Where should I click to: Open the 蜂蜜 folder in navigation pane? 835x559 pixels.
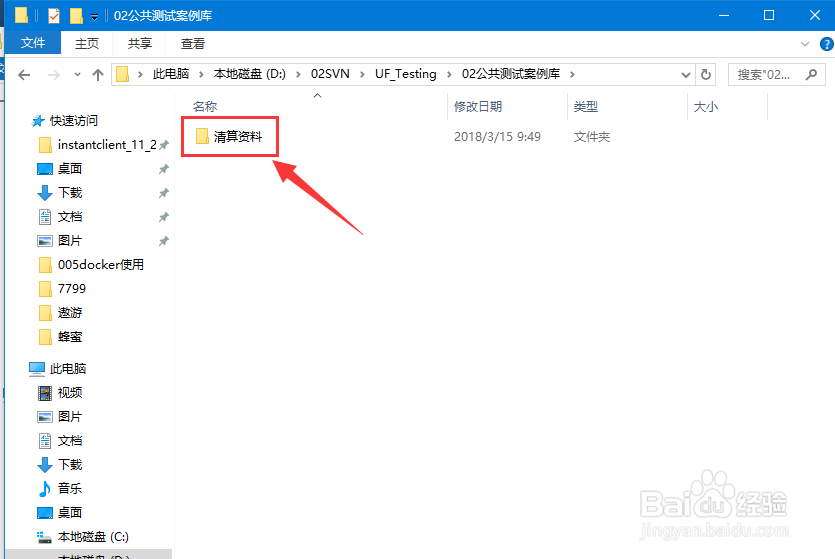70,336
